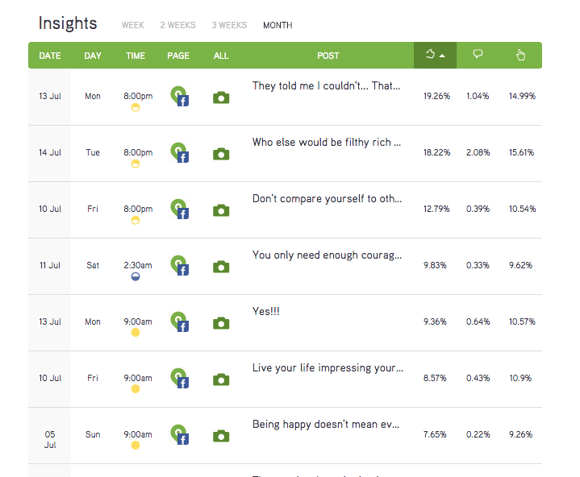This screenshot has height=477, width=580.
Task: Open post 'Who else would be filthy rich ...'
Action: [x=326, y=142]
